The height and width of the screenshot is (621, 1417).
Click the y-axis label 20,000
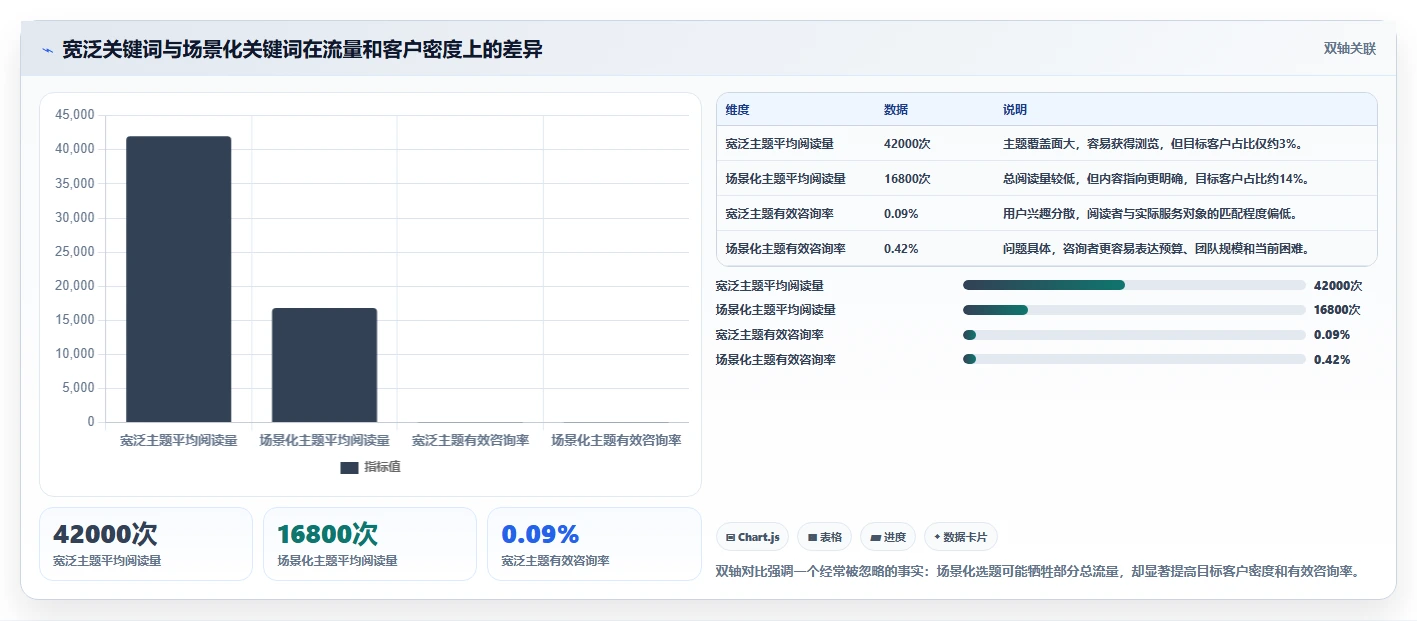coord(75,286)
